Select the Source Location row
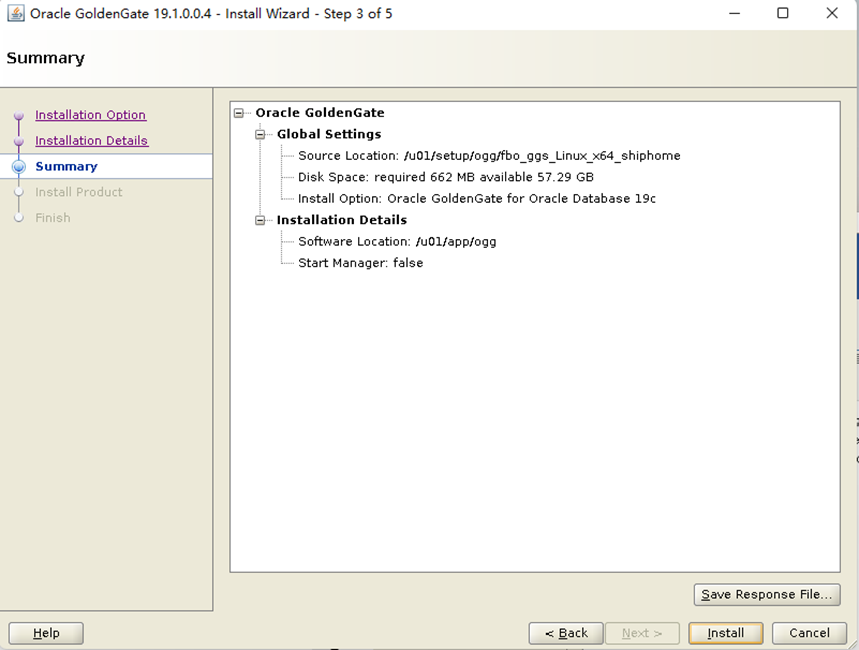 tap(489, 156)
